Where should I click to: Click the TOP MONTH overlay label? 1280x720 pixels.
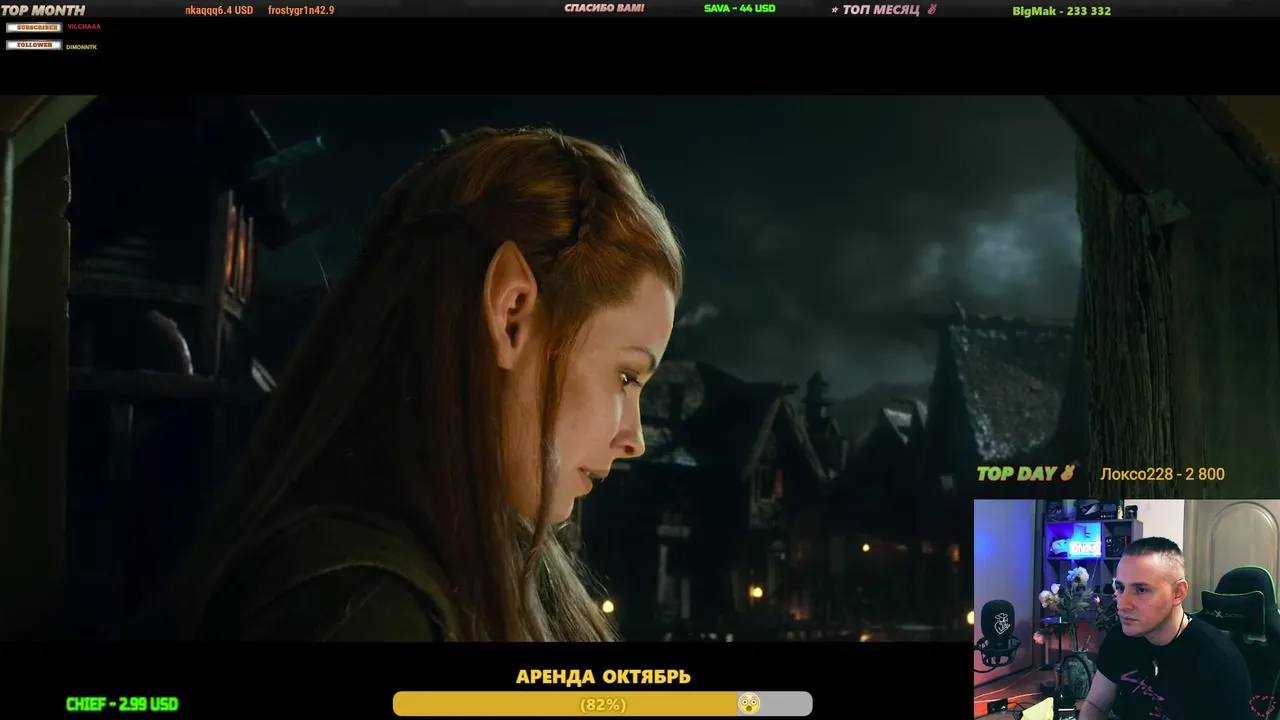pos(43,10)
